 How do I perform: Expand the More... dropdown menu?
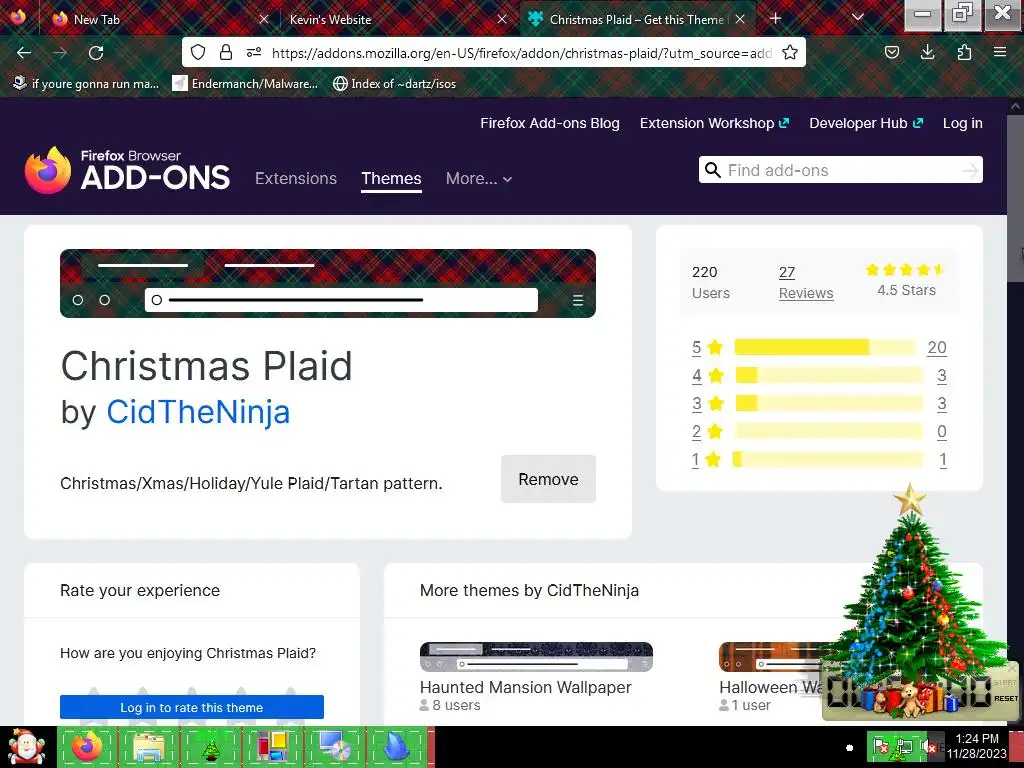(x=479, y=178)
